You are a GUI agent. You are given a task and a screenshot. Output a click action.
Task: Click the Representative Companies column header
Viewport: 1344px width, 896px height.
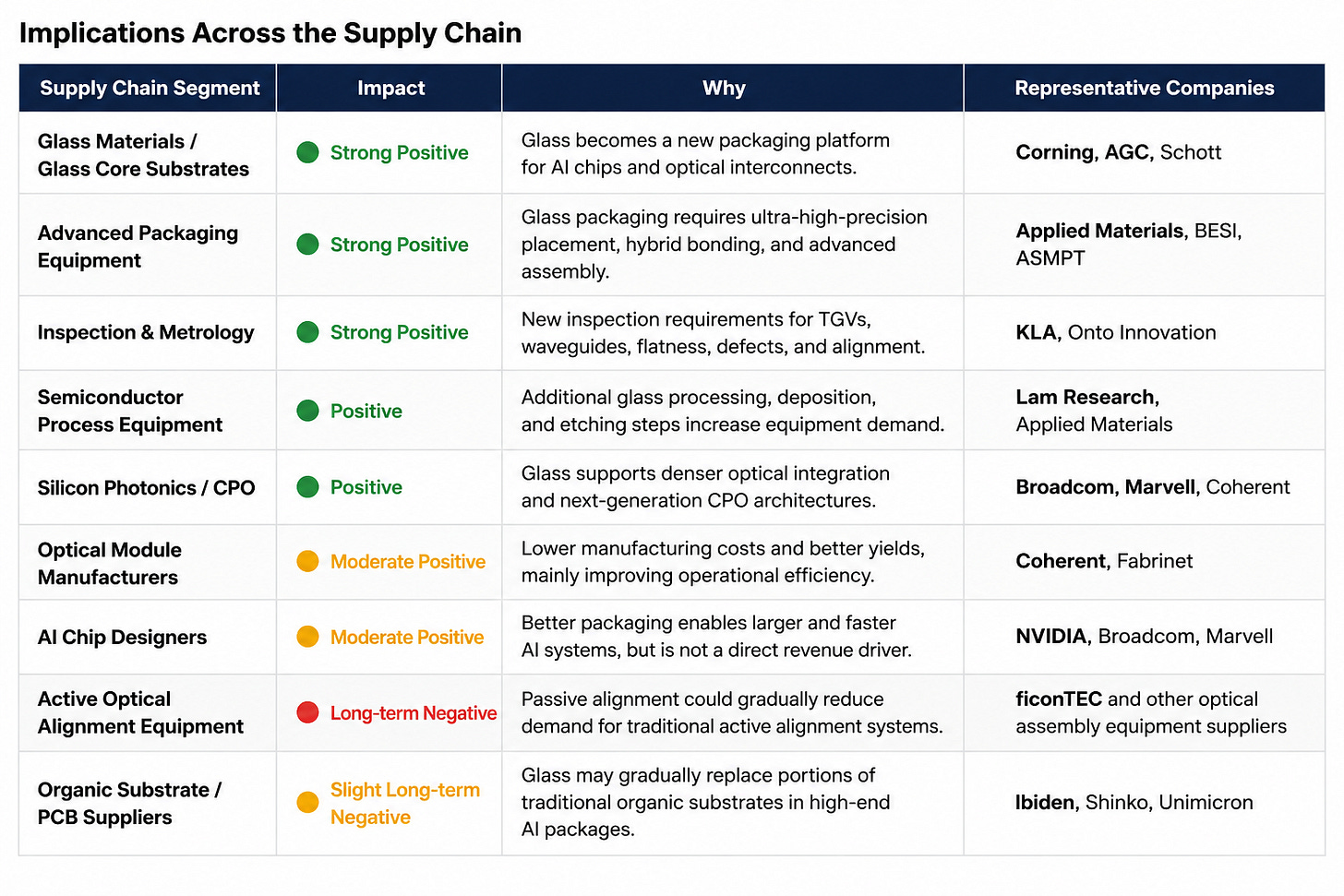click(x=1145, y=88)
